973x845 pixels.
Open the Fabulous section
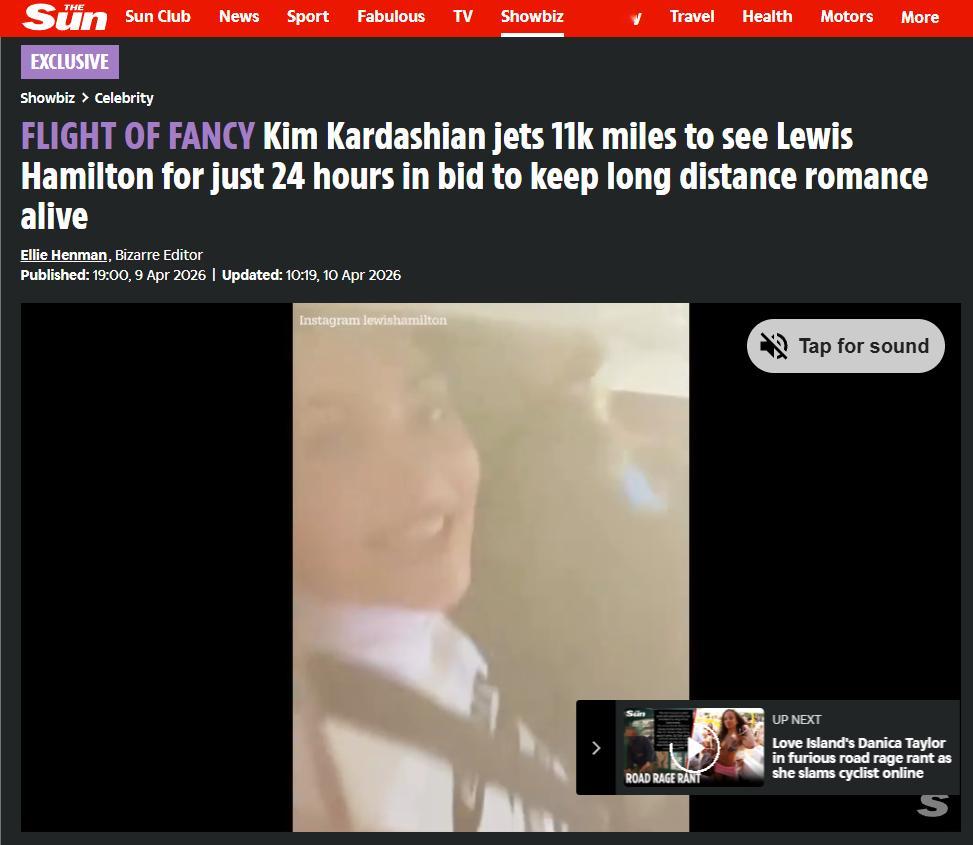(x=391, y=16)
